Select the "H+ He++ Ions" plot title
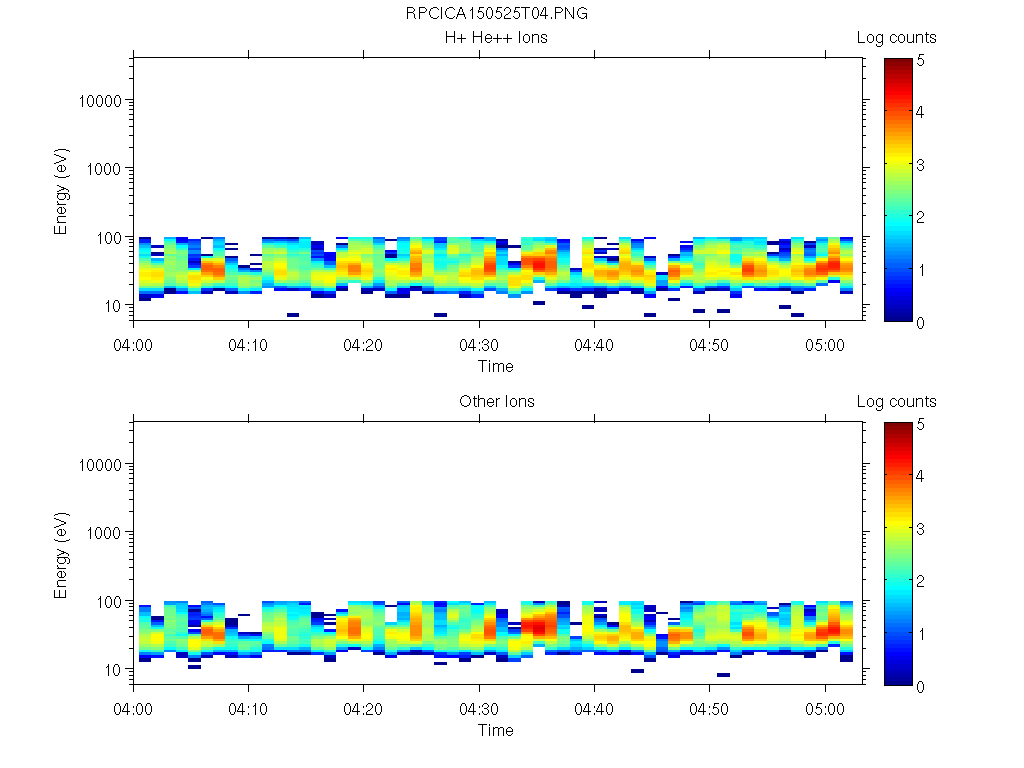Viewport: 1024px width, 768px height. [x=496, y=37]
